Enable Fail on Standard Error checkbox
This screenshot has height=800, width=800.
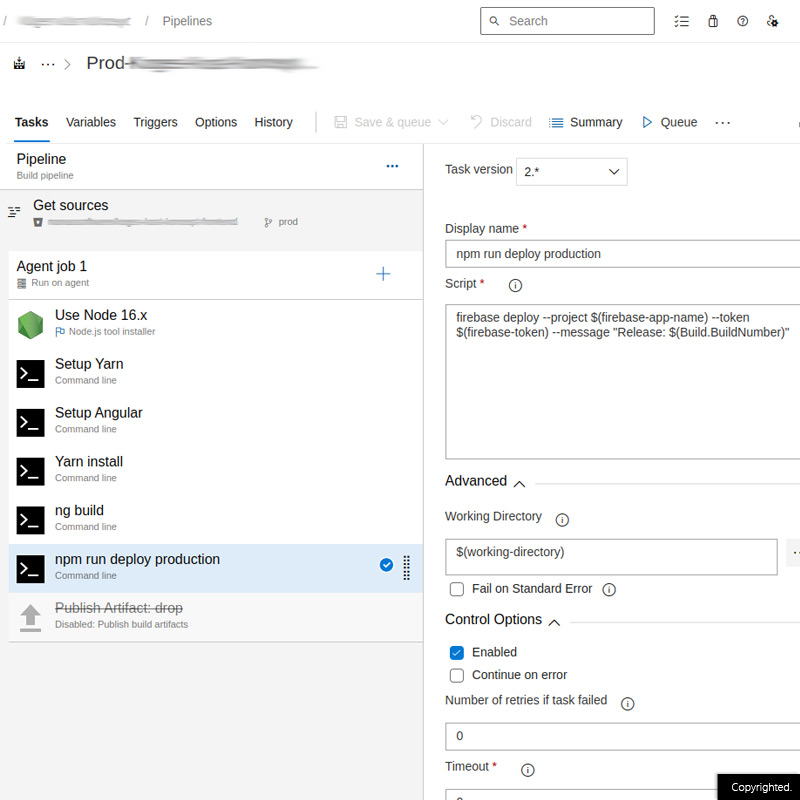coord(457,589)
